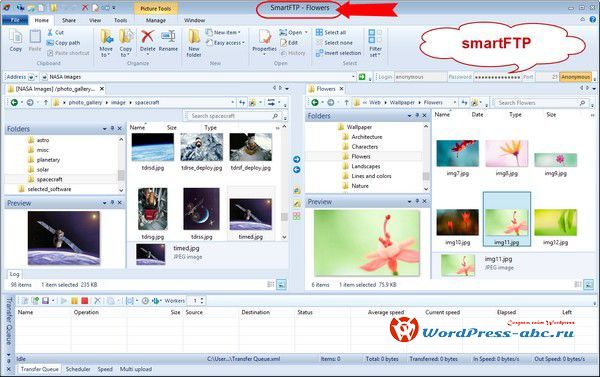Screen dimensions: 600x377
Task: Click the remove X icon in Transfer Queue toolbar
Action: click(x=97, y=301)
